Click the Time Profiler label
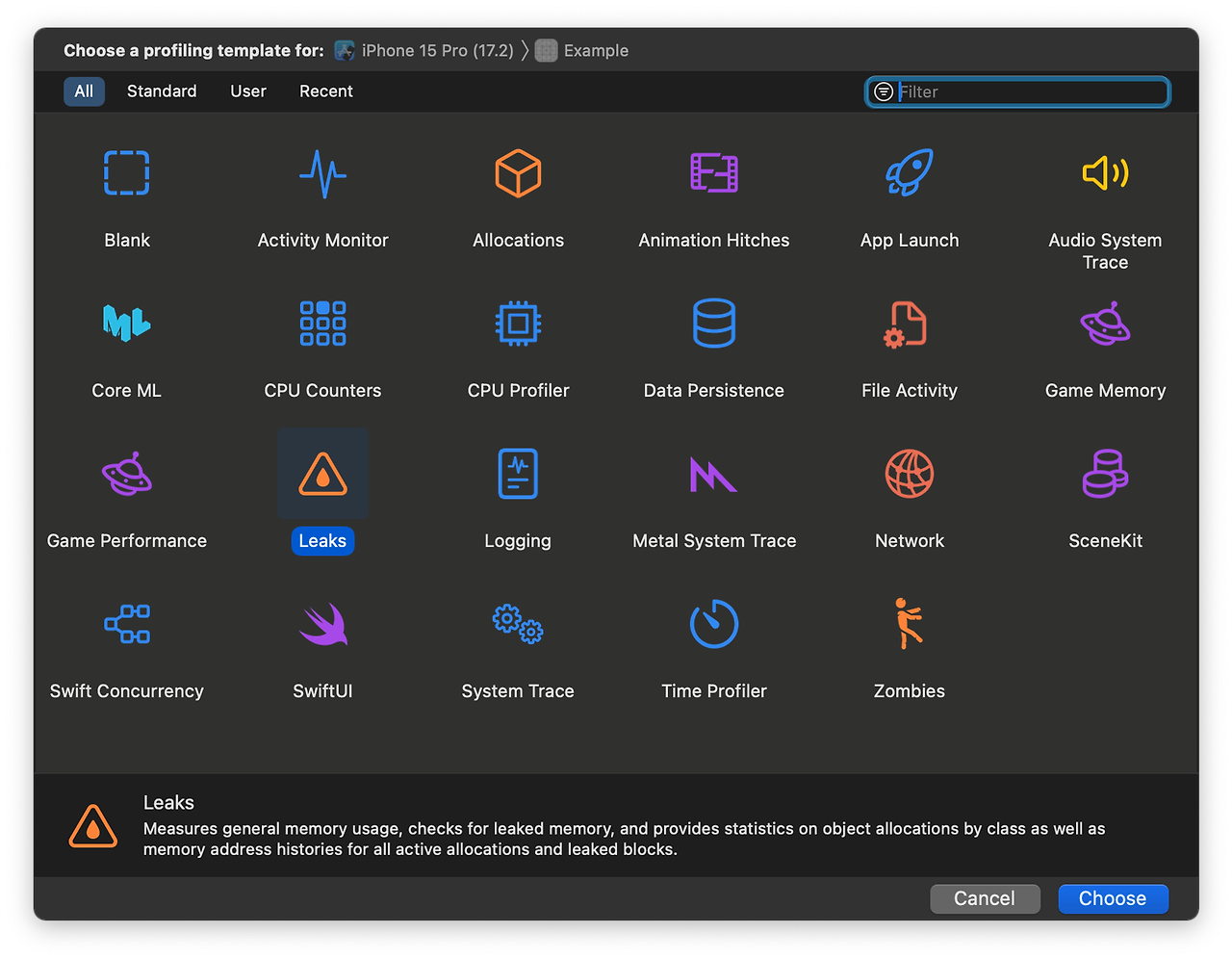 (714, 691)
